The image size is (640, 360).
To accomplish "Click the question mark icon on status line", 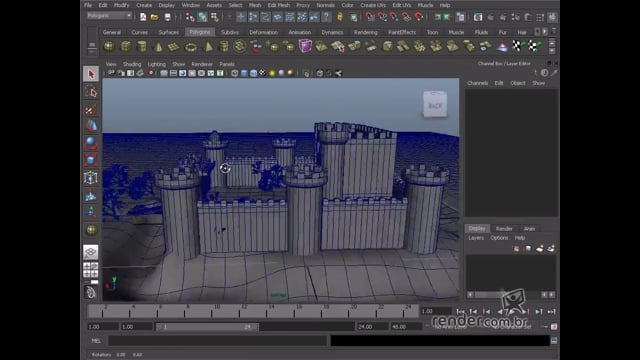I will [x=327, y=17].
